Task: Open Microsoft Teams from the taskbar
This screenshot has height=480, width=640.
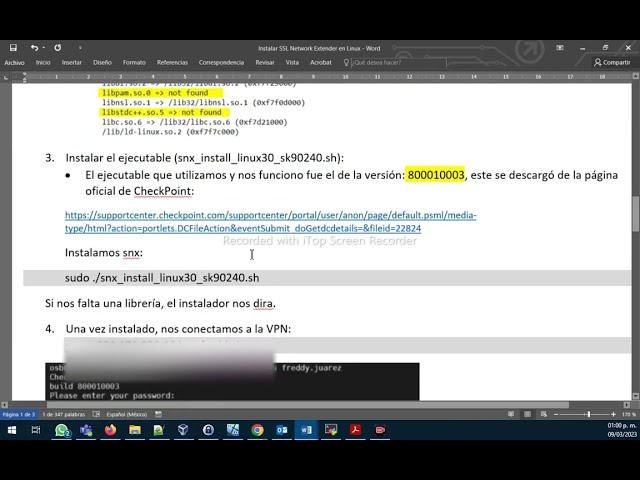Action: coord(86,430)
